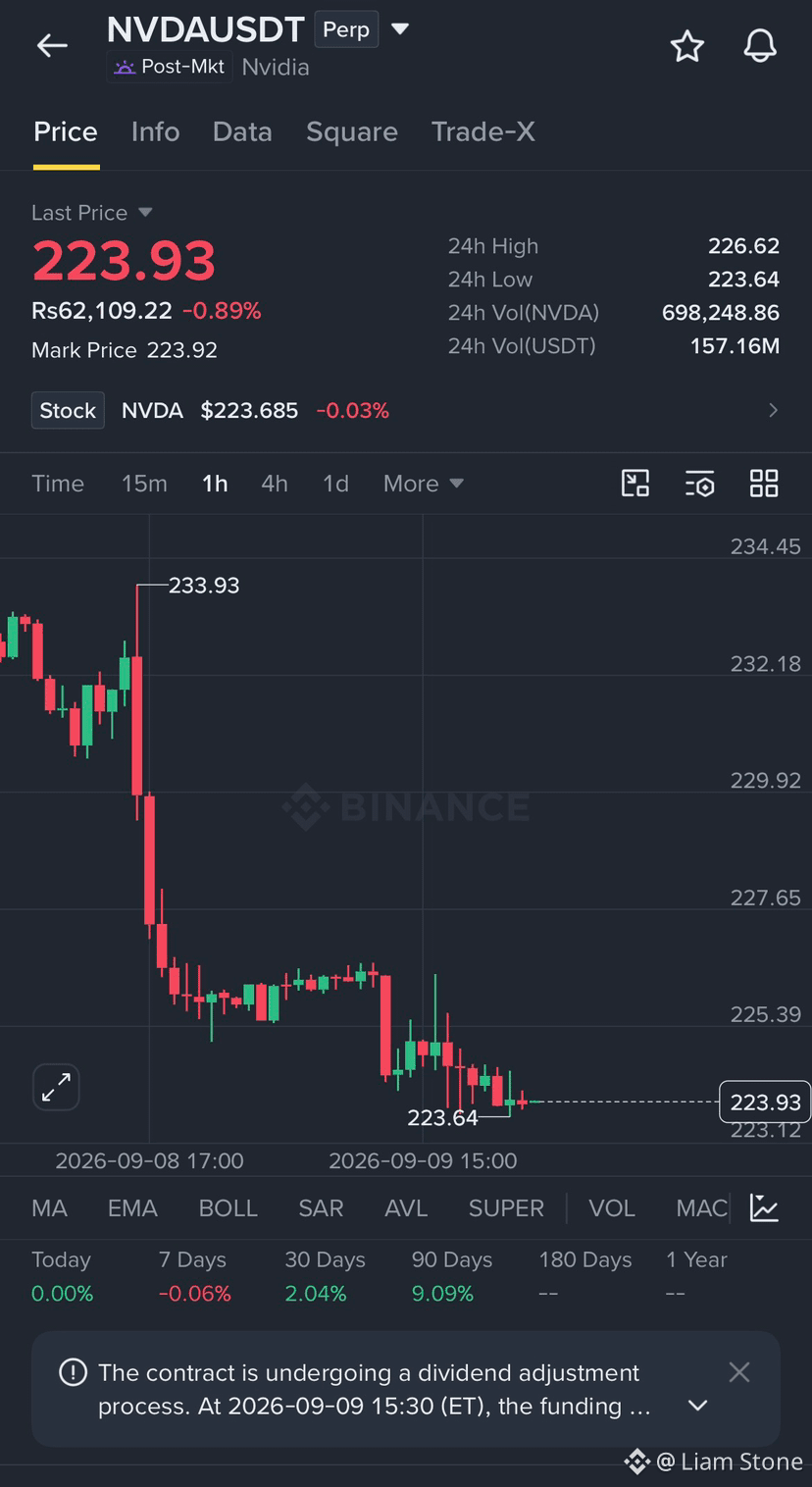Open the grid layout icon above chart
812x1487 pixels.
point(764,483)
